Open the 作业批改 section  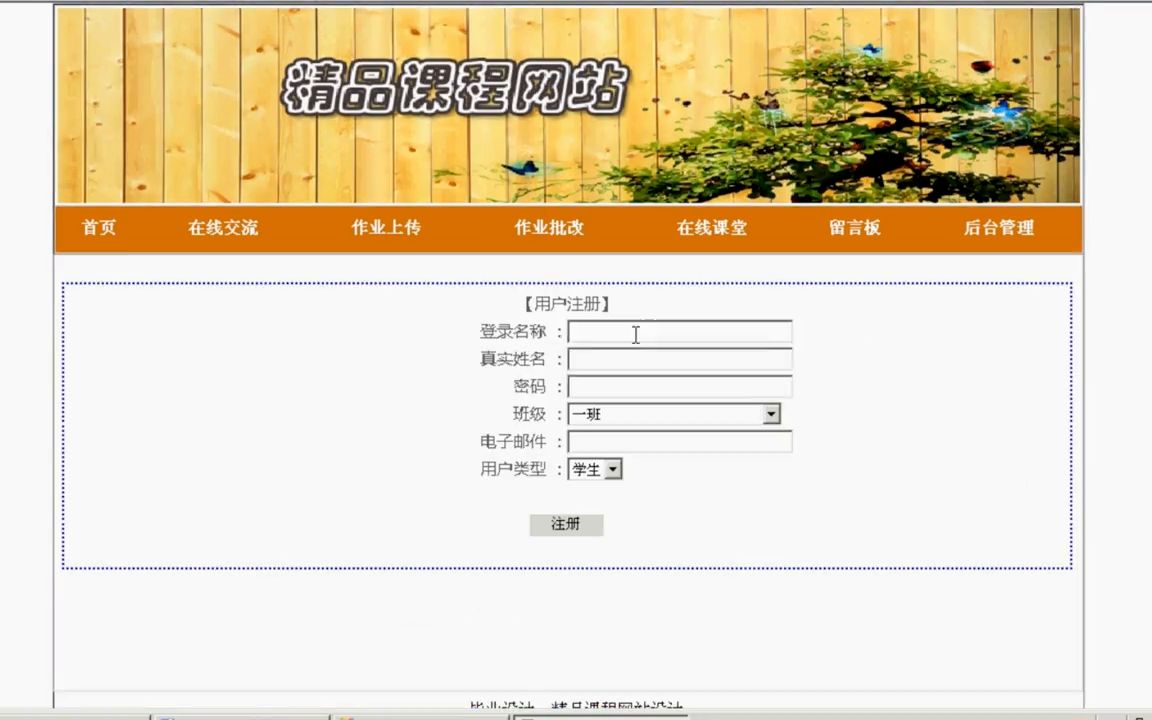coord(548,228)
